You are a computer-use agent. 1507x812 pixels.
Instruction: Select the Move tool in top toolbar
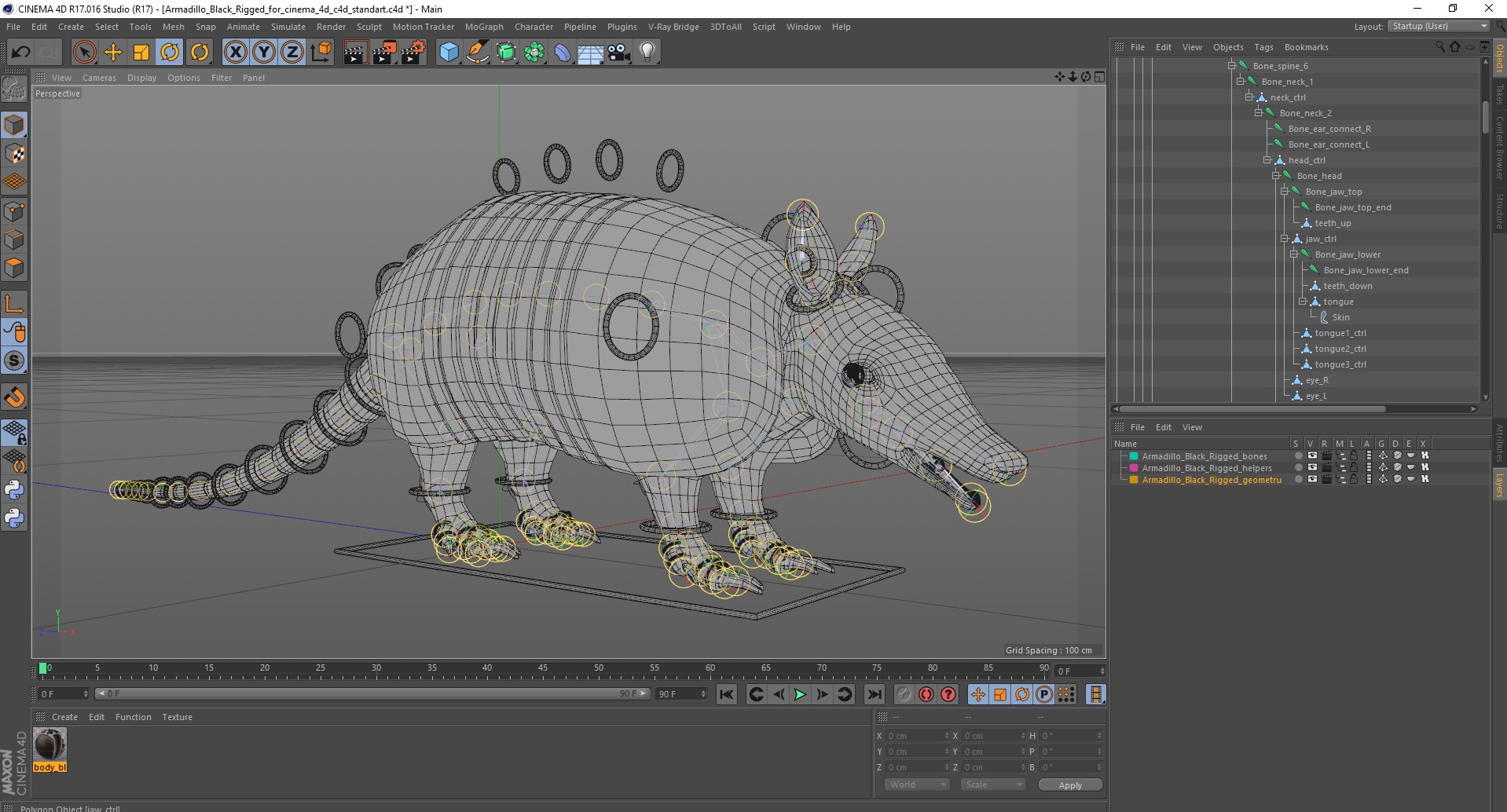click(x=113, y=53)
